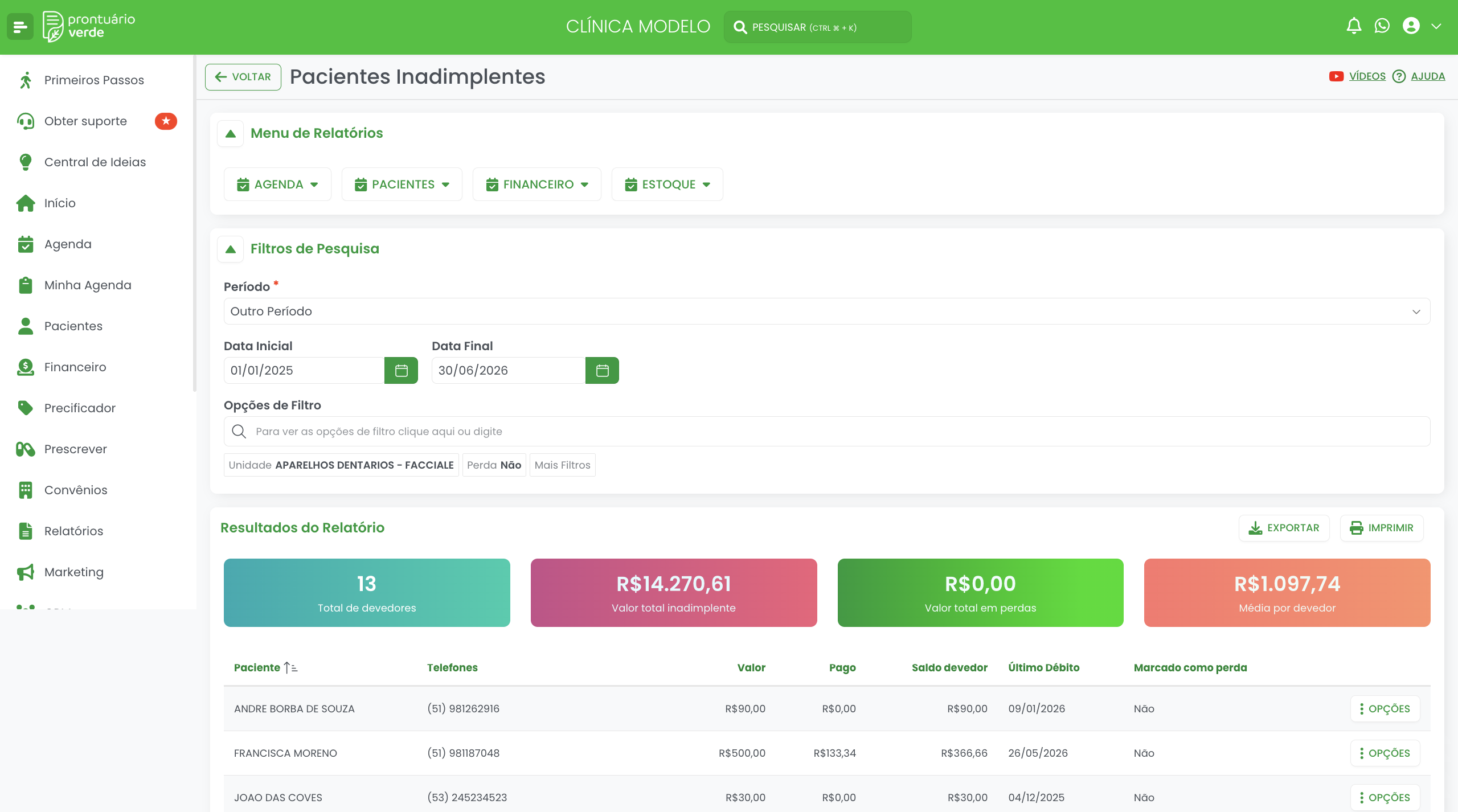The height and width of the screenshot is (812, 1458).
Task: Focus the Opções de Filtro search field
Action: [826, 432]
